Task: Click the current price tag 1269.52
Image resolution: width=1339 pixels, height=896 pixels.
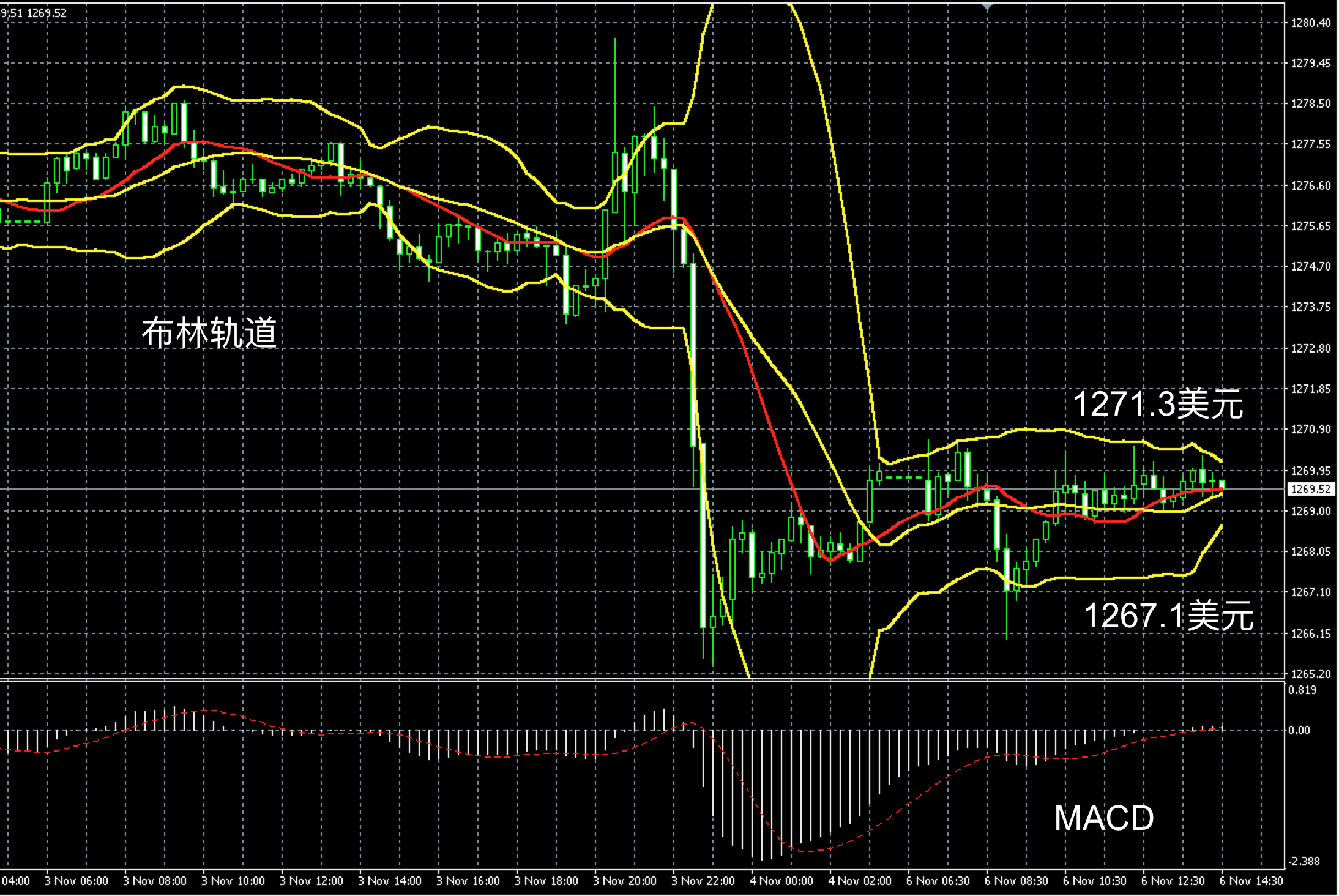Action: (x=1311, y=489)
